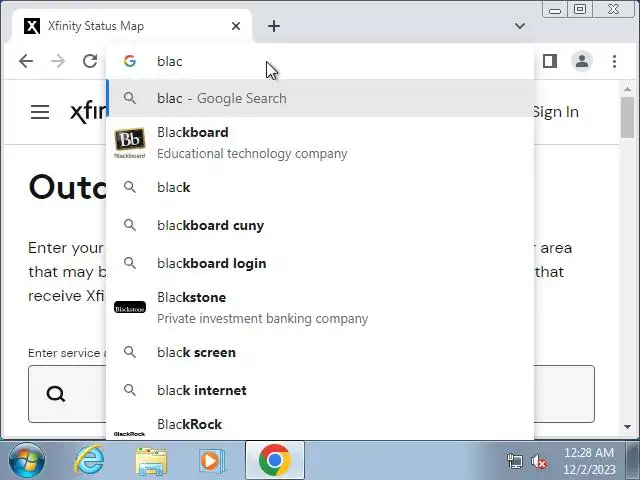Pick the 'black internet' suggestion

320,390
